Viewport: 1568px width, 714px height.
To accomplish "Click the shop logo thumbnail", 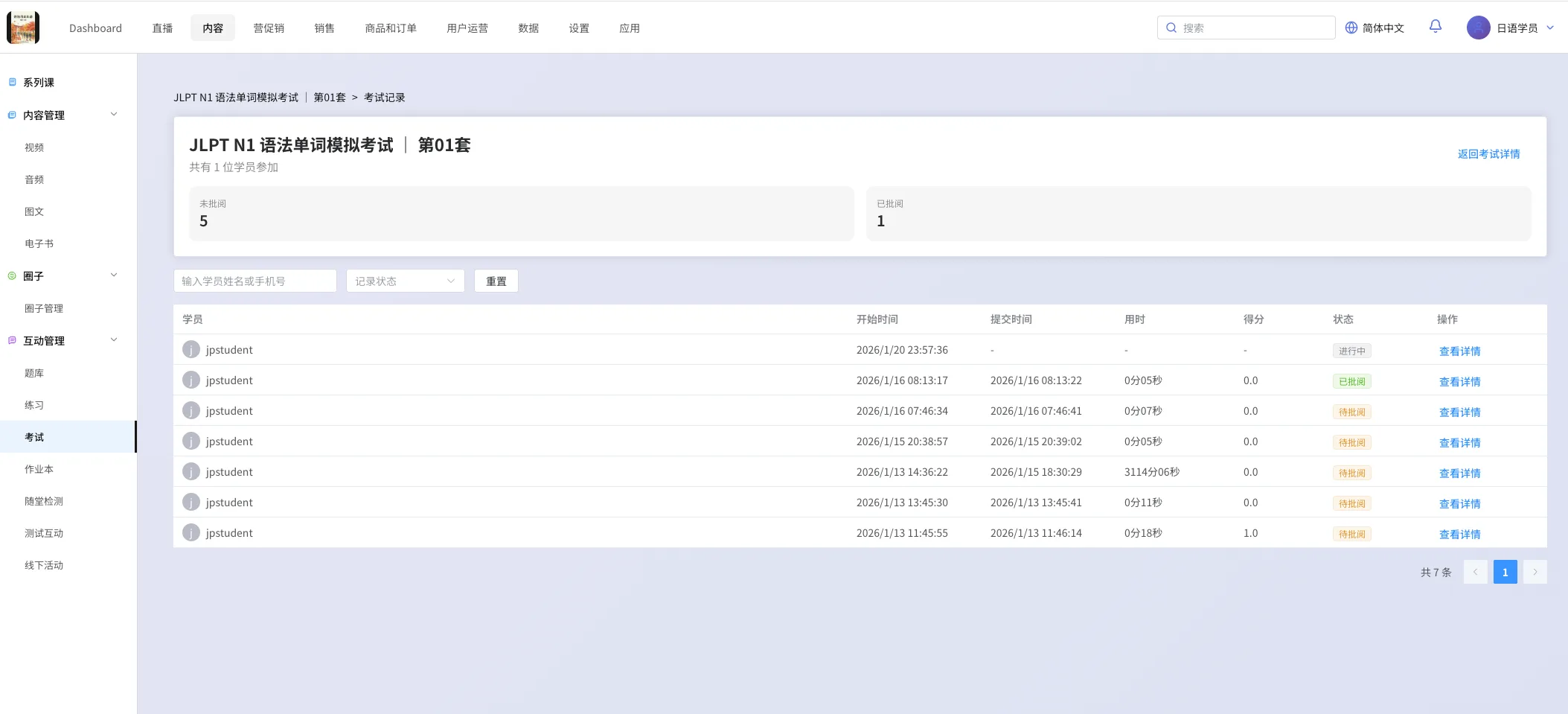I will 23,28.
